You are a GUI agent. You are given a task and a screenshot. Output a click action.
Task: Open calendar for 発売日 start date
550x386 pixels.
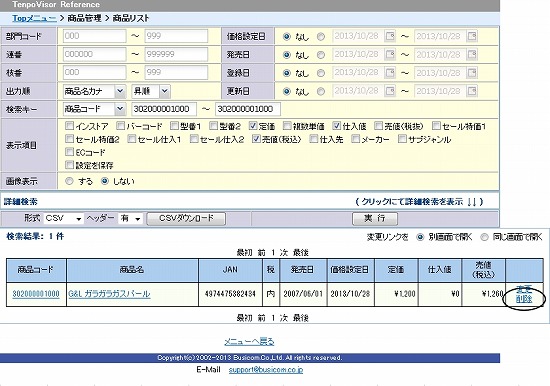[390, 54]
